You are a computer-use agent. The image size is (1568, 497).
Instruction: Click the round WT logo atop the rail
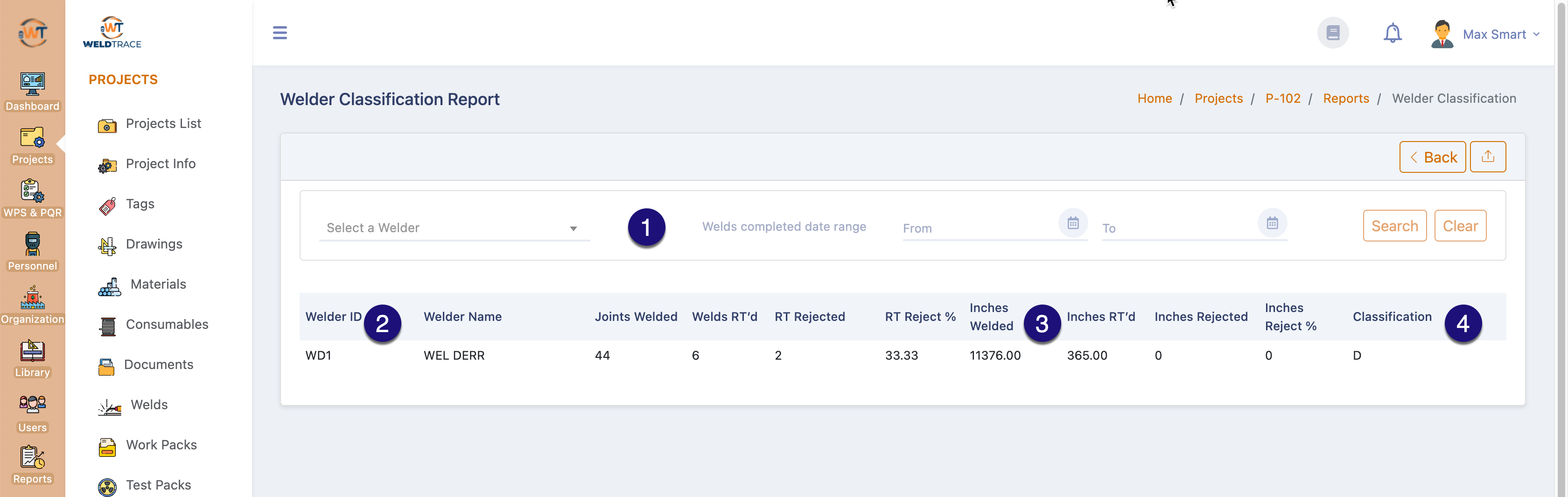click(32, 32)
